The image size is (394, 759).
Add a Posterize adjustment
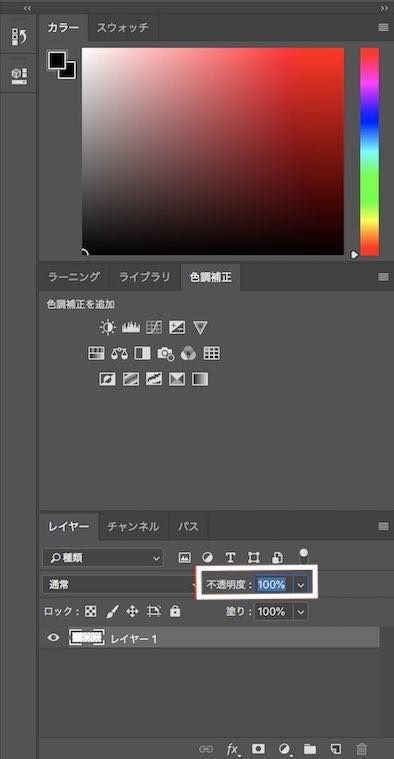131,379
